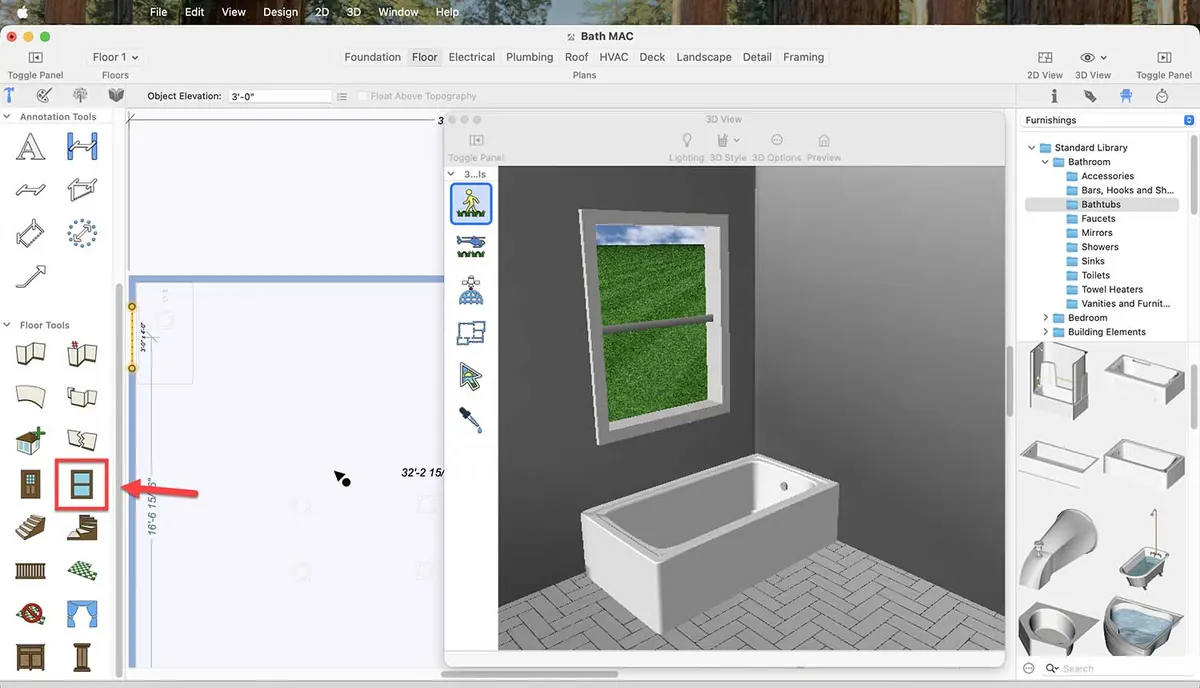Pick the eyedropper tool in 3D View
The image size is (1200, 688).
(470, 419)
